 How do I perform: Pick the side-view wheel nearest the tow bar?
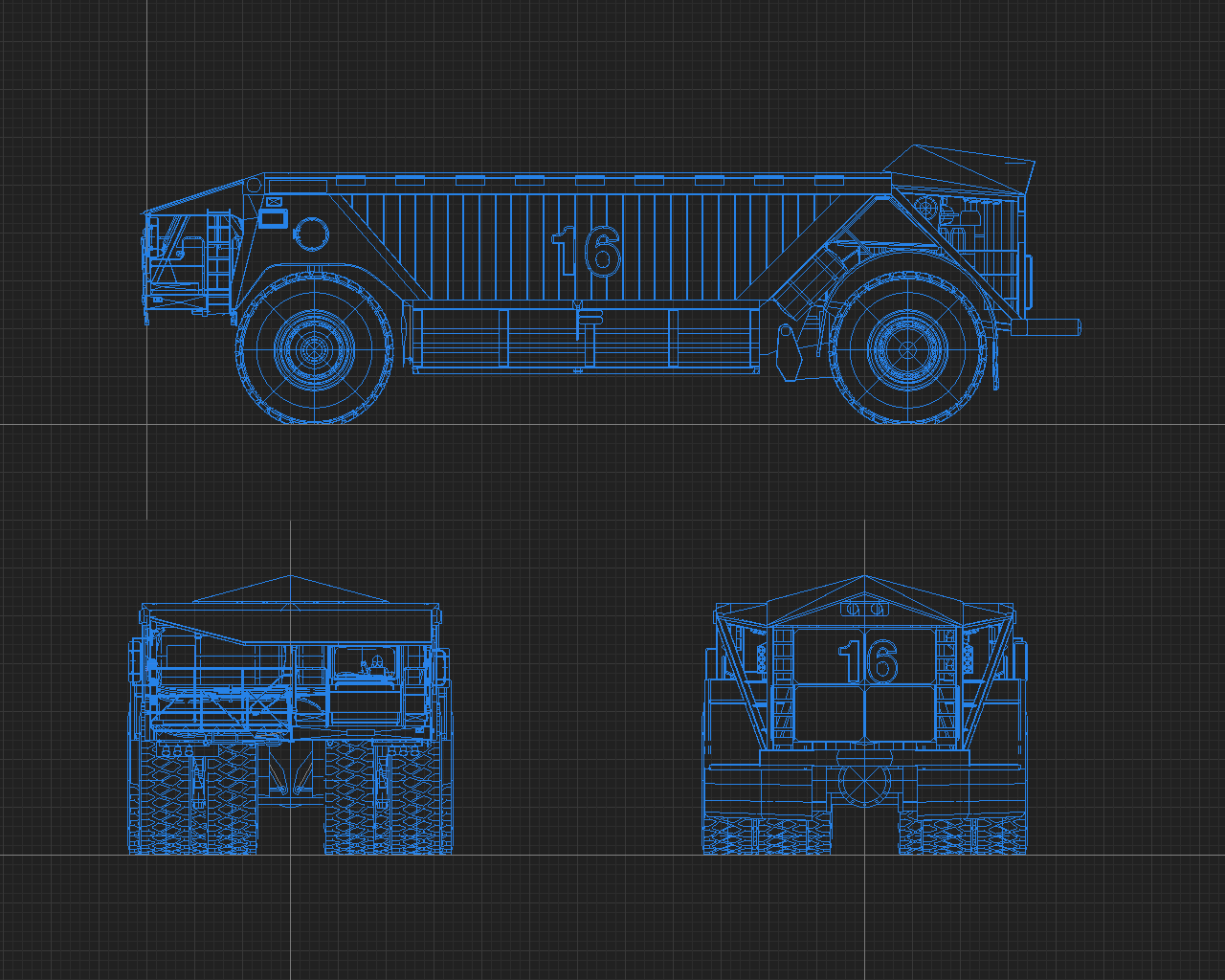[x=908, y=347]
